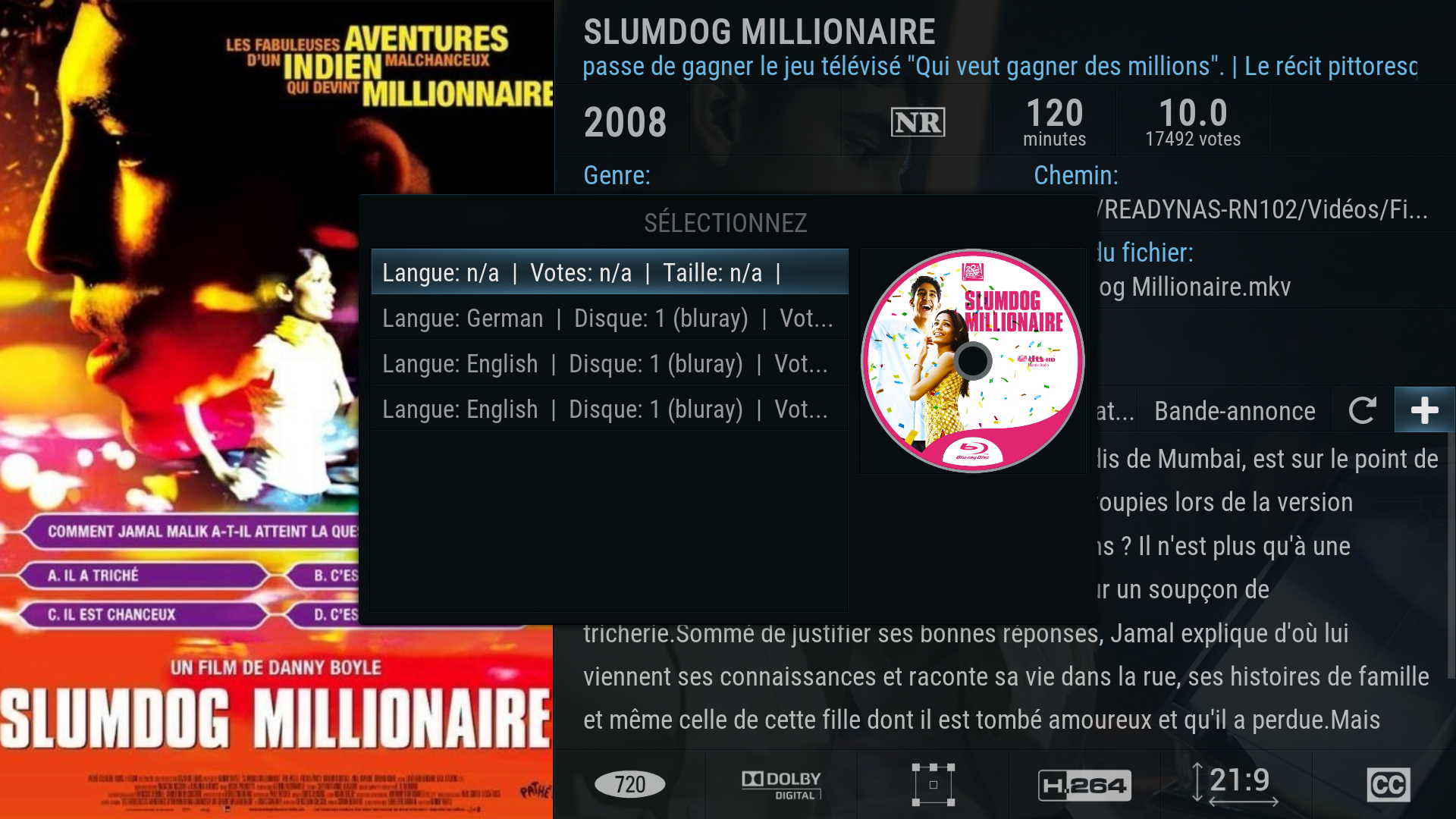The image size is (1456, 819).
Task: Select the 'Langue: n/a' list entry
Action: [610, 271]
